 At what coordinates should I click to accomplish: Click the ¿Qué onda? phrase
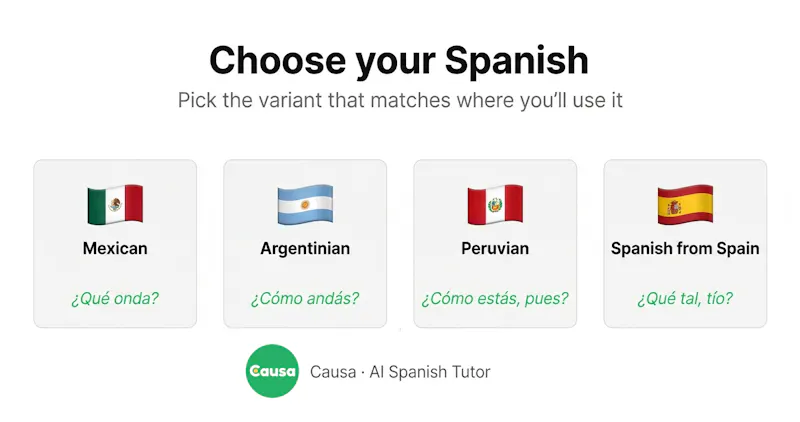[x=115, y=299]
